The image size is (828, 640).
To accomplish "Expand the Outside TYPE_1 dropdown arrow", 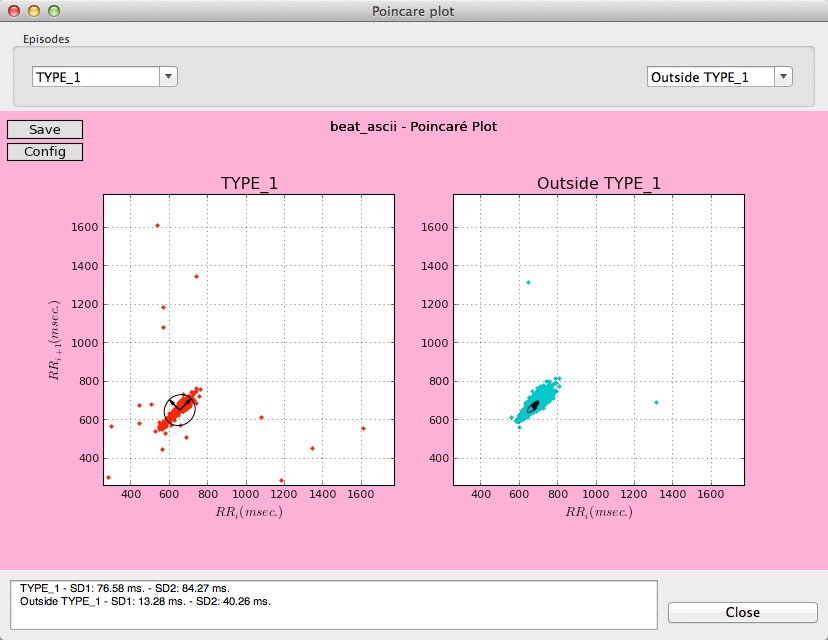I will [783, 77].
